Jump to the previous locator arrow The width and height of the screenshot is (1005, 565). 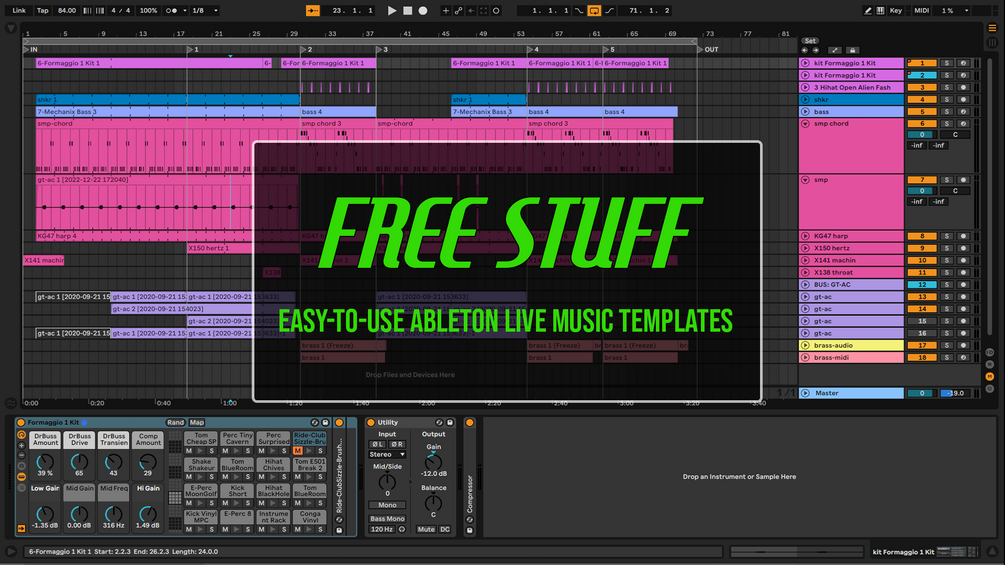804,50
